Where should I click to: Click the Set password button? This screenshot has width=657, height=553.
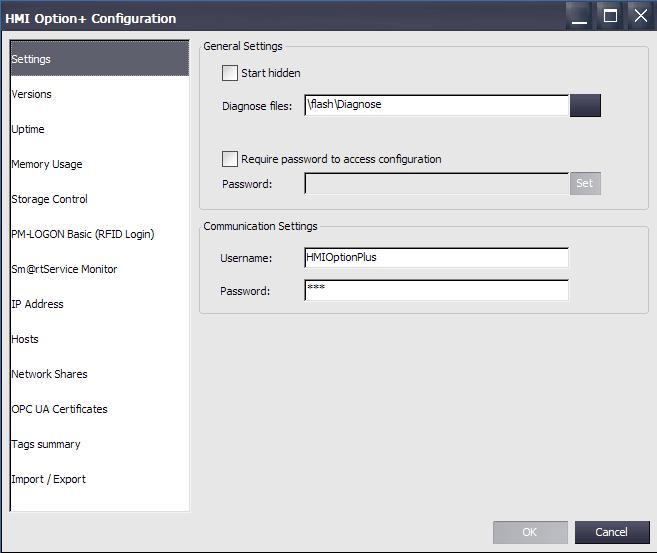[585, 183]
